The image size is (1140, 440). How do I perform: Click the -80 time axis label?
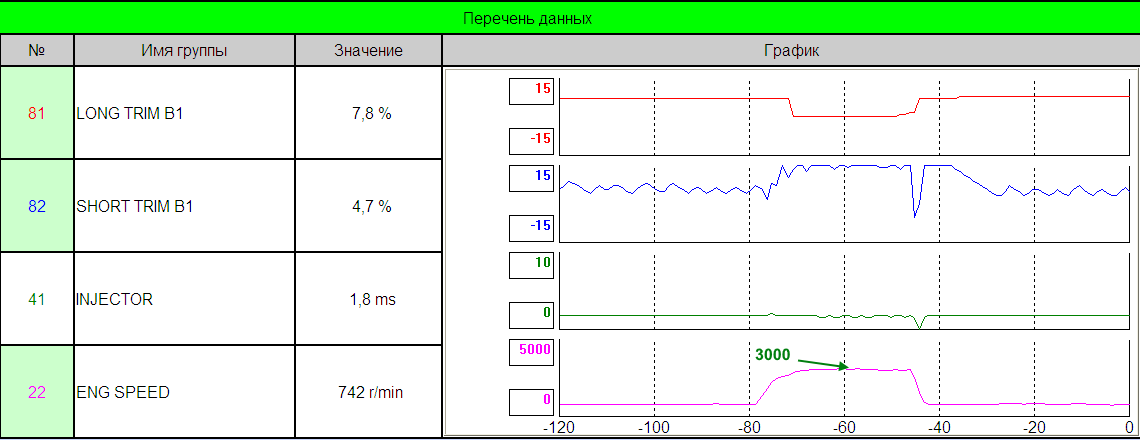click(749, 428)
